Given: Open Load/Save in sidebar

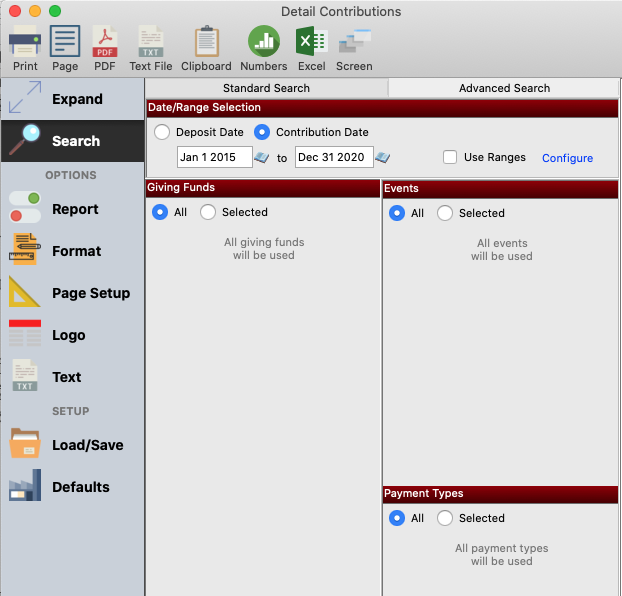Looking at the screenshot, I should coord(72,445).
